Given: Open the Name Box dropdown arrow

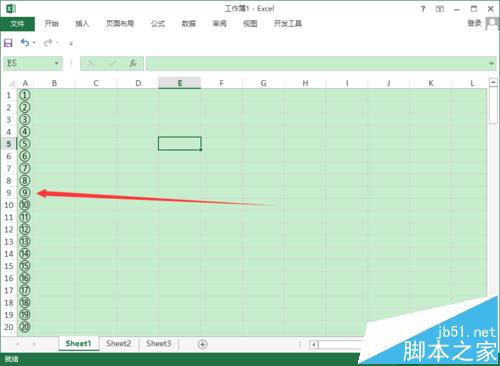Looking at the screenshot, I should click(56, 63).
